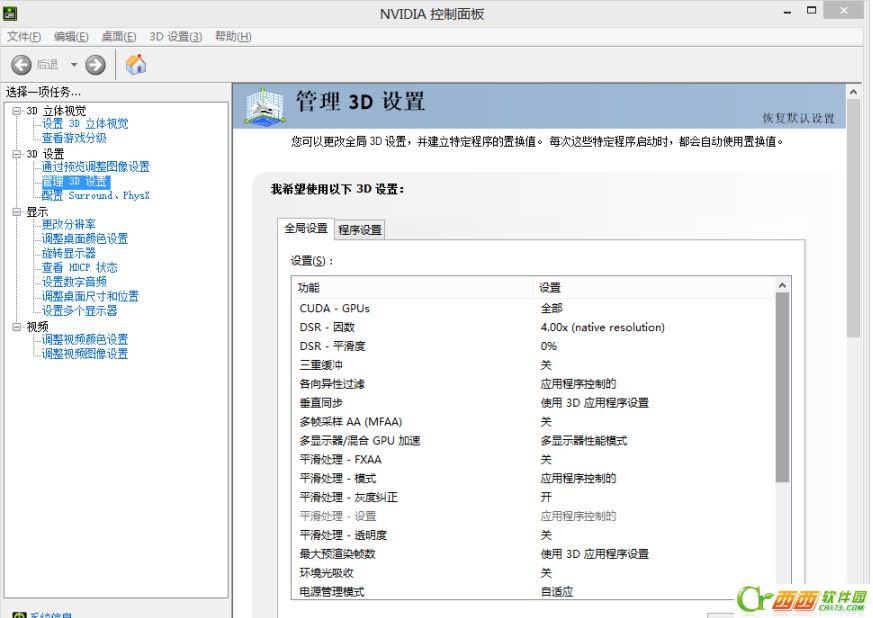Select the 多帧采样 AA (MFAA) row
This screenshot has width=873, height=618.
[533, 422]
